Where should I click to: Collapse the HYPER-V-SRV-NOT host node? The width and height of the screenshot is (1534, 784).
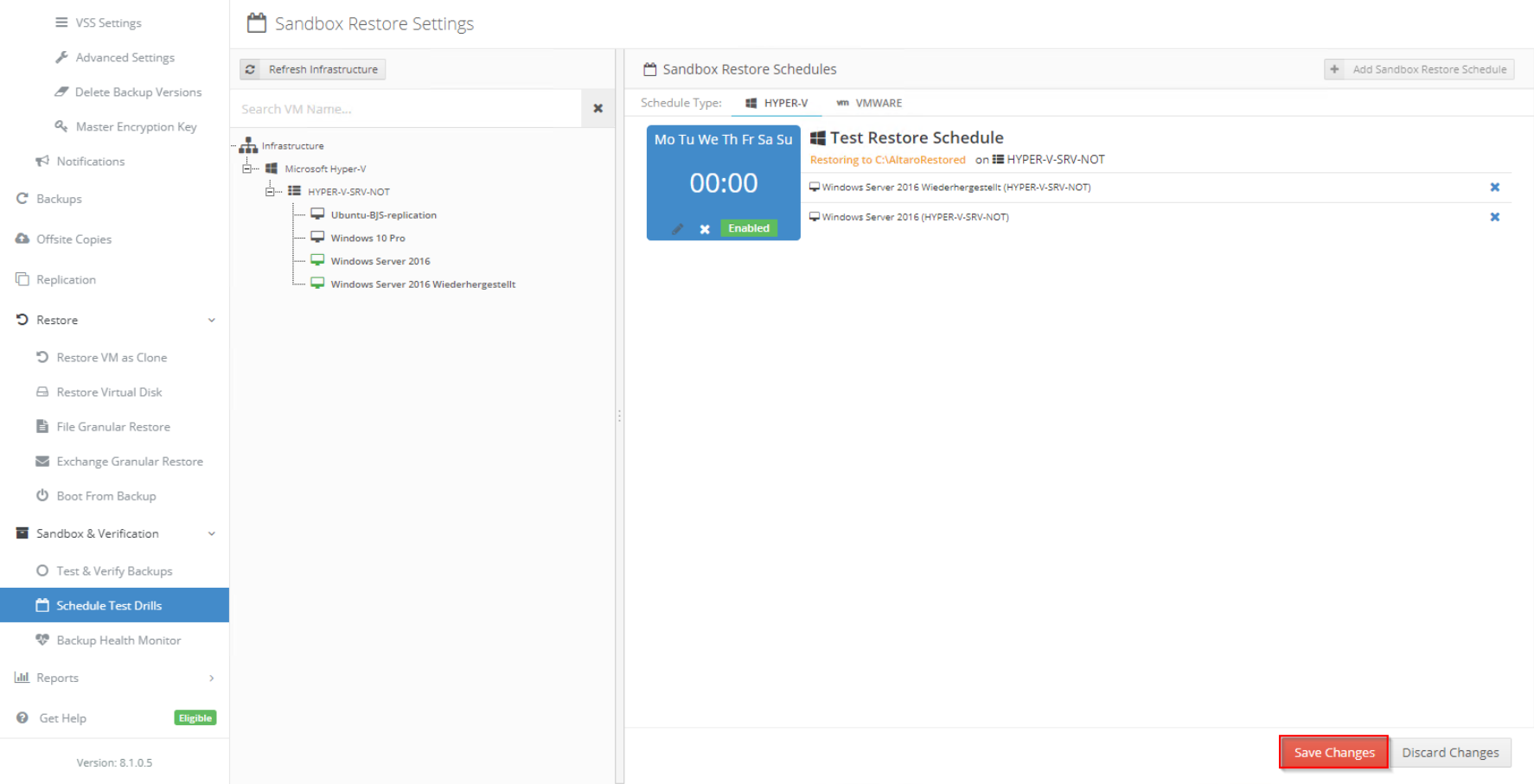coord(270,192)
